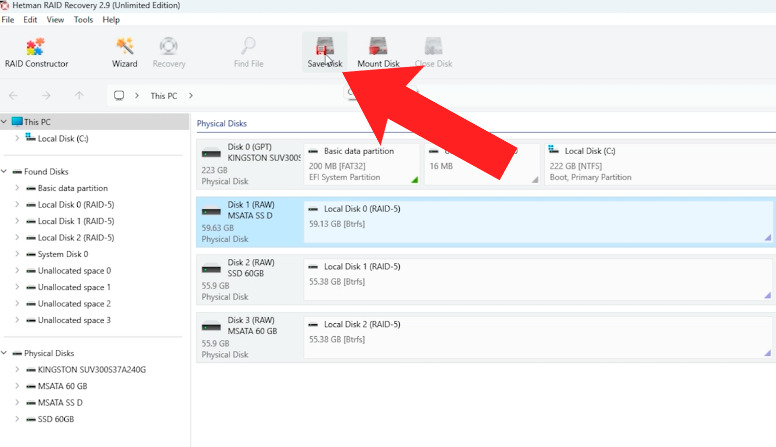Click the Mount Disk toolbar button
Viewport: 776px width, 447px height.
(x=378, y=52)
